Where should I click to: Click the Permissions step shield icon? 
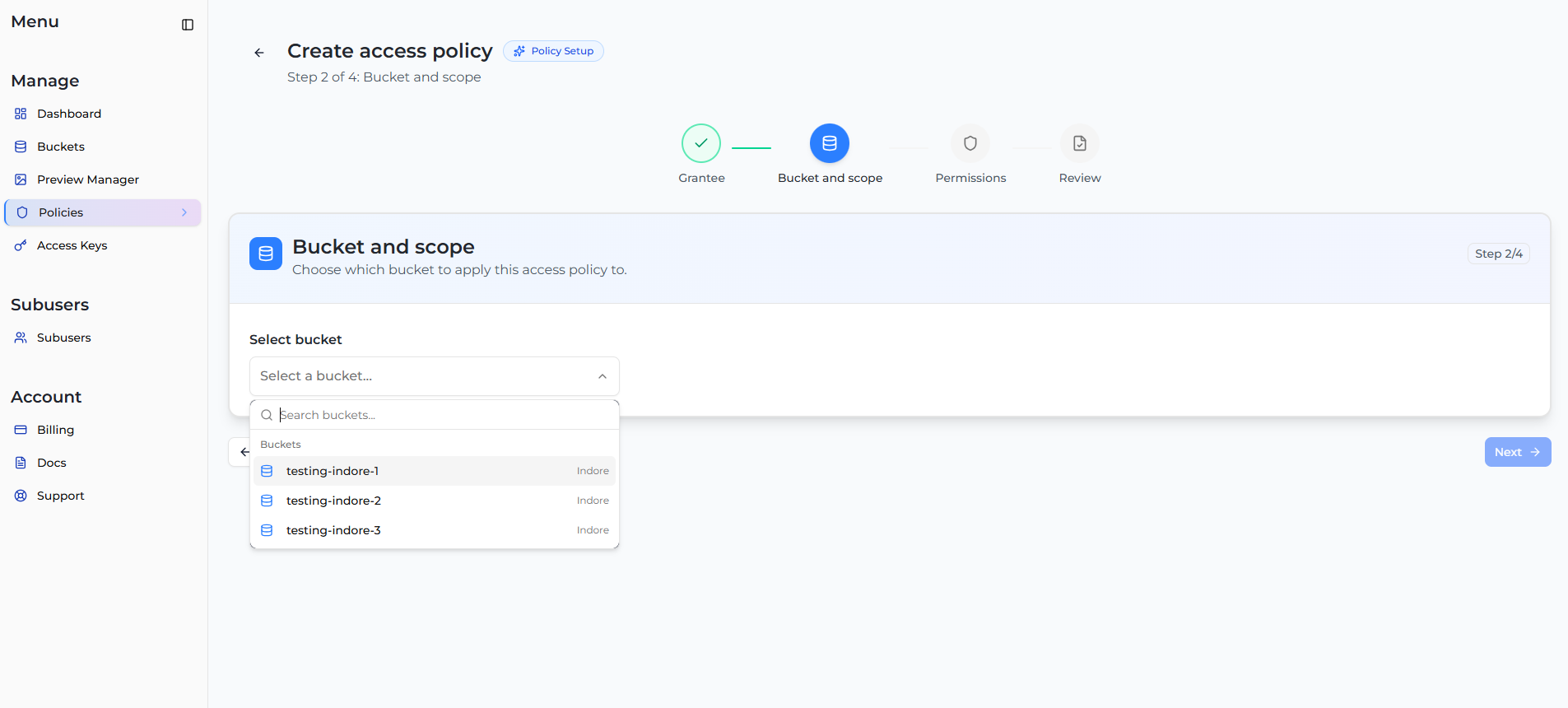pos(970,143)
